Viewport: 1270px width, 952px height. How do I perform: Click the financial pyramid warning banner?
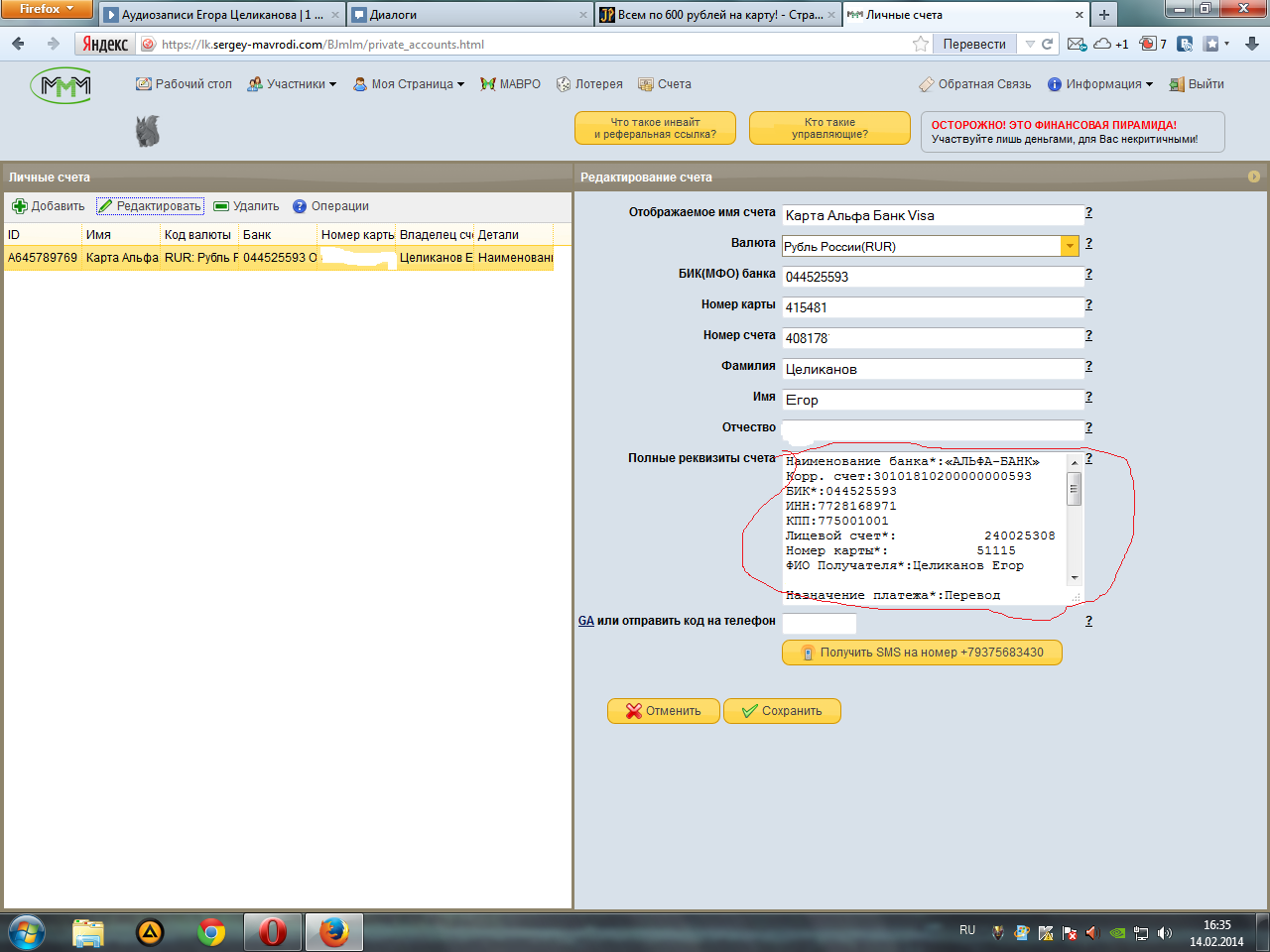1073,132
